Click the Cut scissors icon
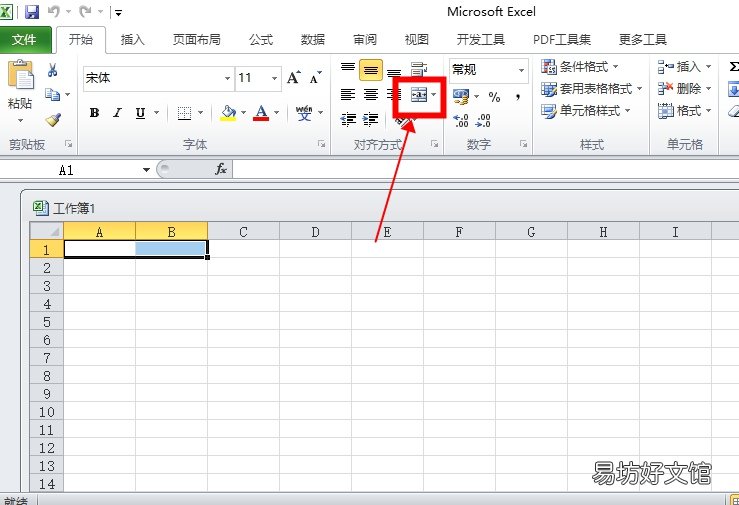 pos(52,70)
